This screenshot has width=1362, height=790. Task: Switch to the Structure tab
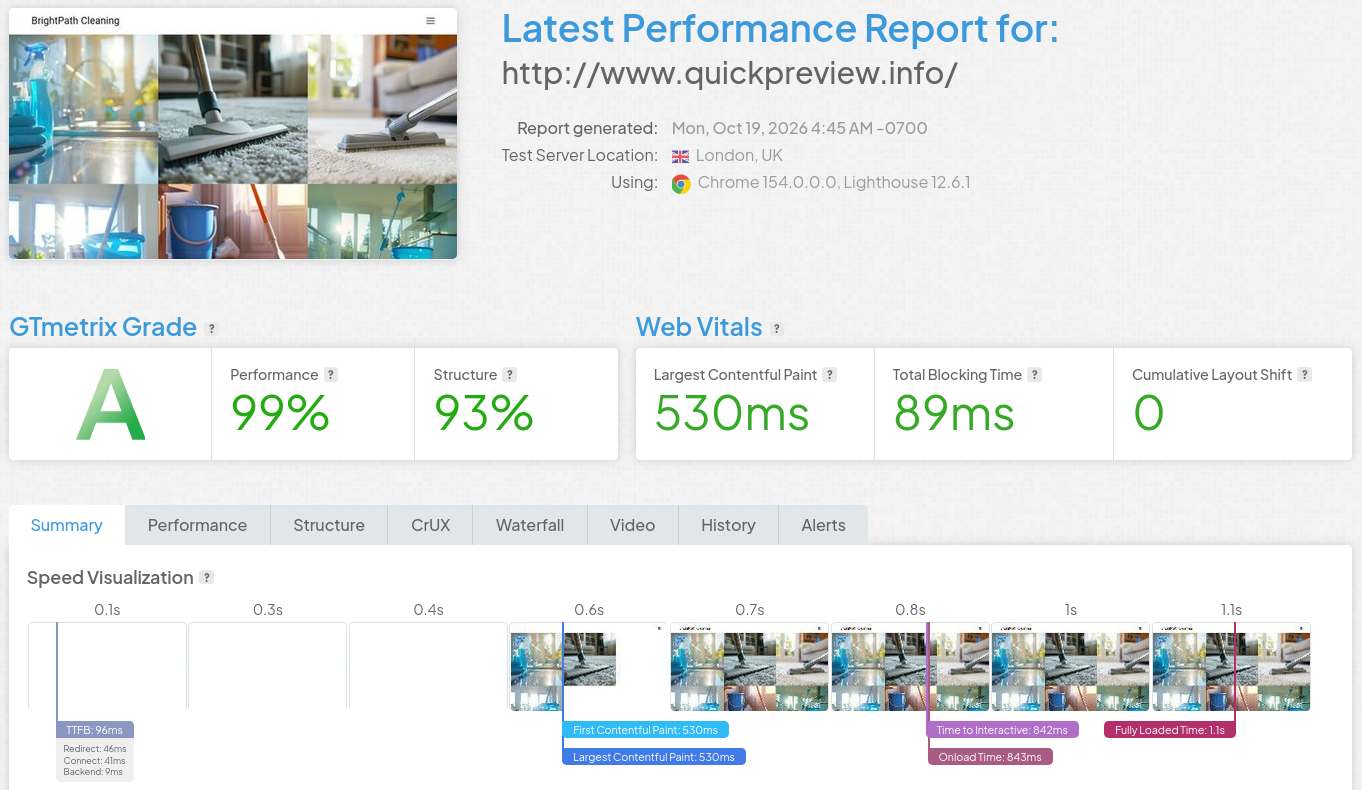[x=329, y=525]
